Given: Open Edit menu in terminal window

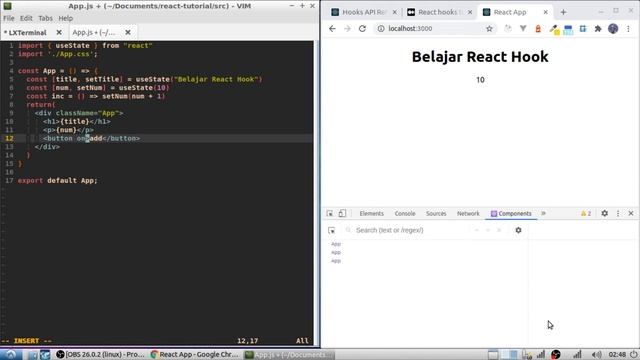Looking at the screenshot, I should (x=26, y=18).
